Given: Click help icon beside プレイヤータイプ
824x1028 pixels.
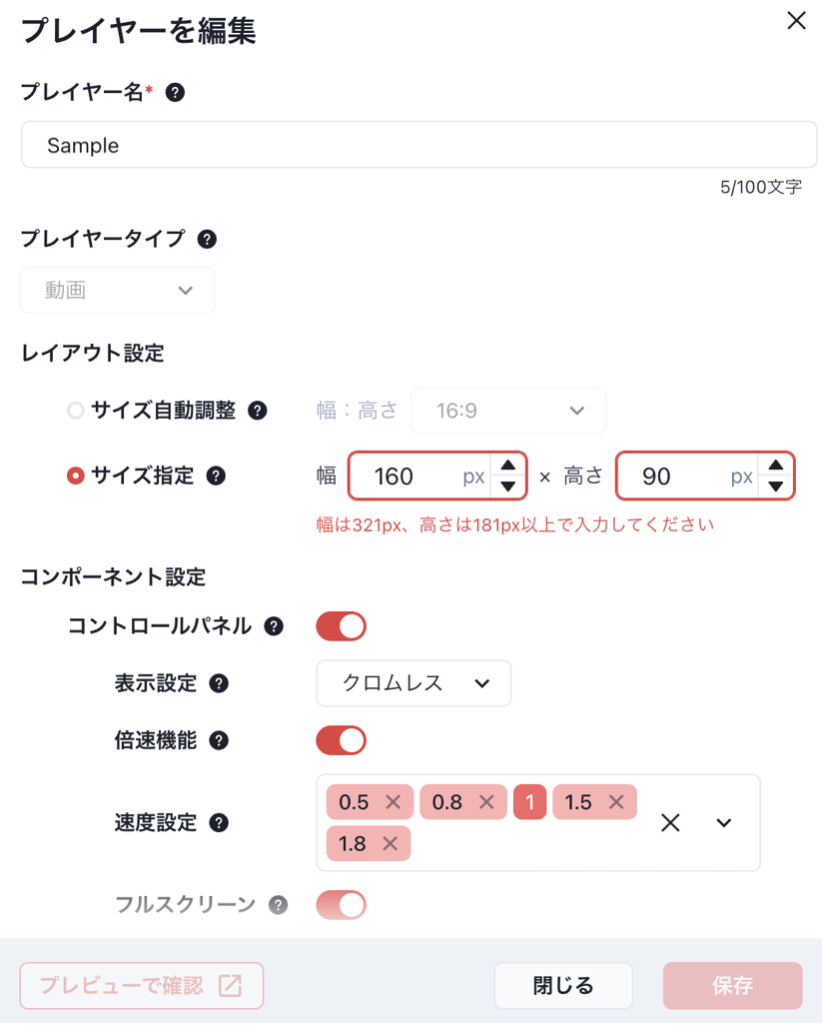Looking at the screenshot, I should click(x=207, y=239).
